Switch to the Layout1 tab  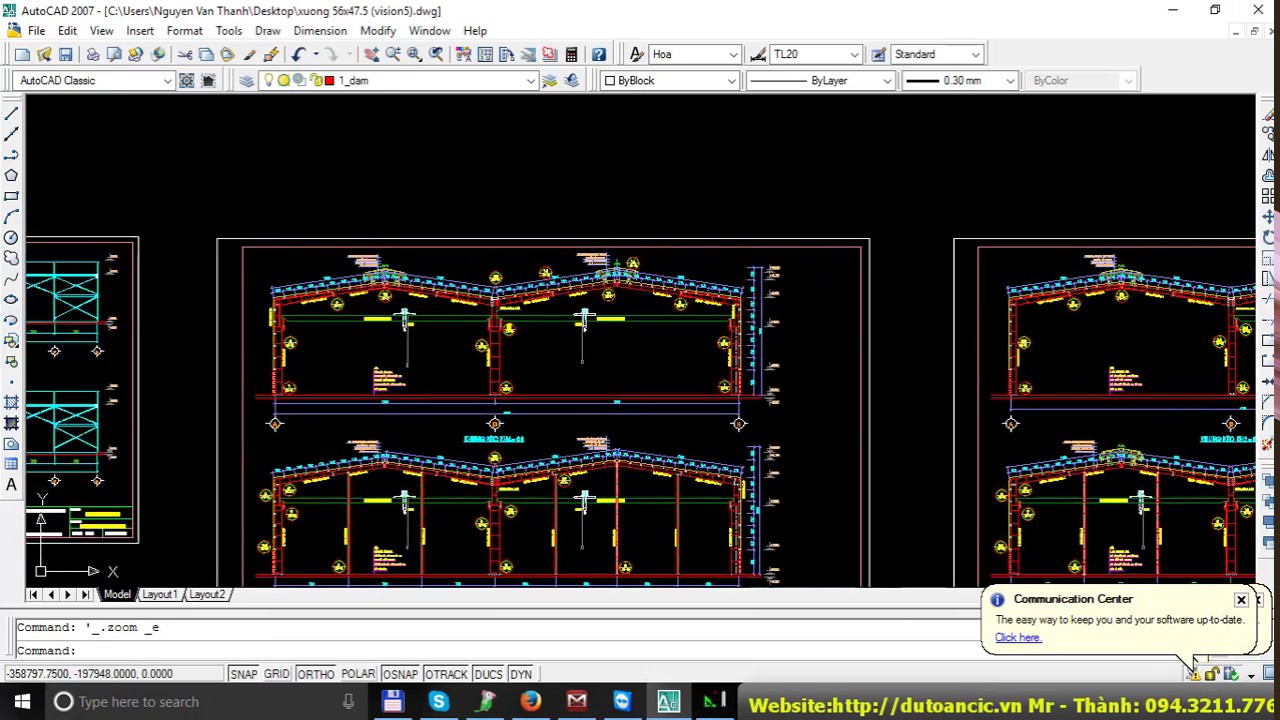[158, 594]
